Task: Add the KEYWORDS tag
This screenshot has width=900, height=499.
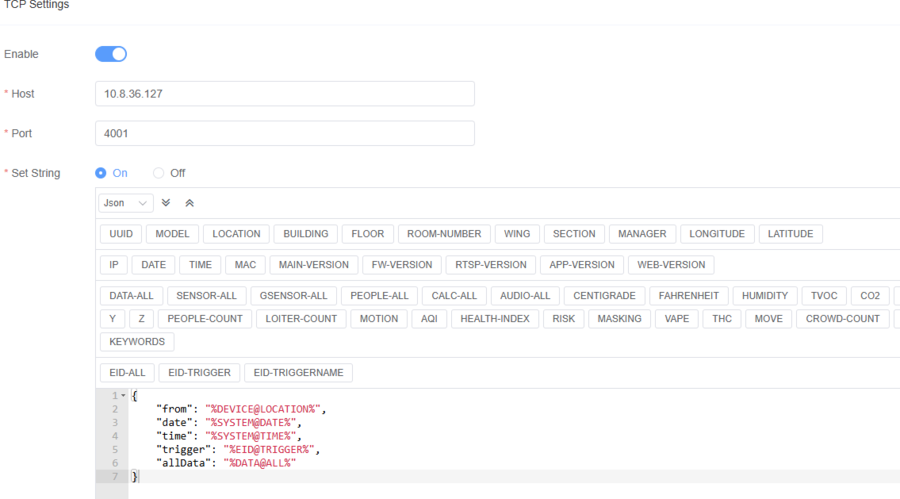Action: (137, 342)
